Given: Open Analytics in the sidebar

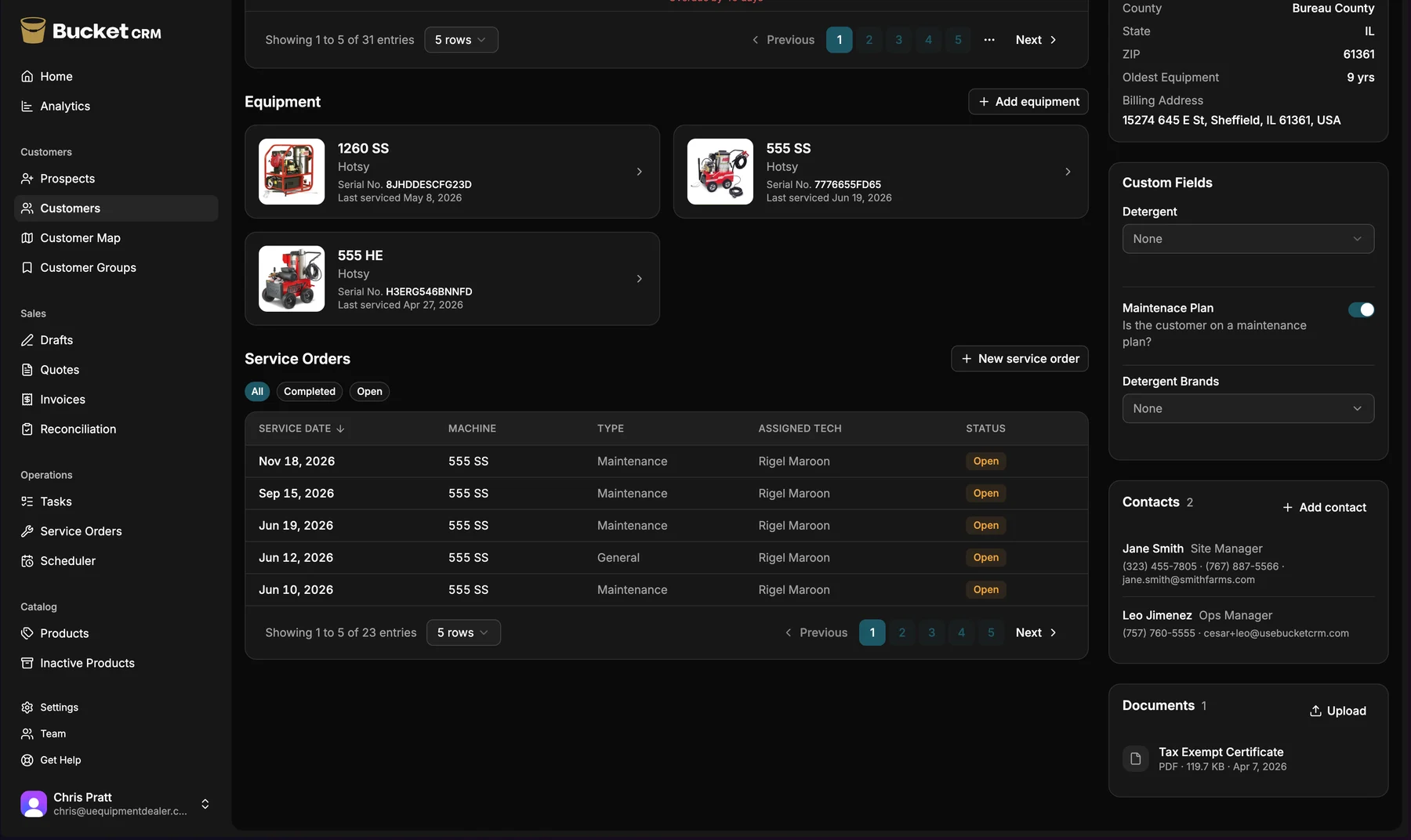Looking at the screenshot, I should [x=116, y=106].
